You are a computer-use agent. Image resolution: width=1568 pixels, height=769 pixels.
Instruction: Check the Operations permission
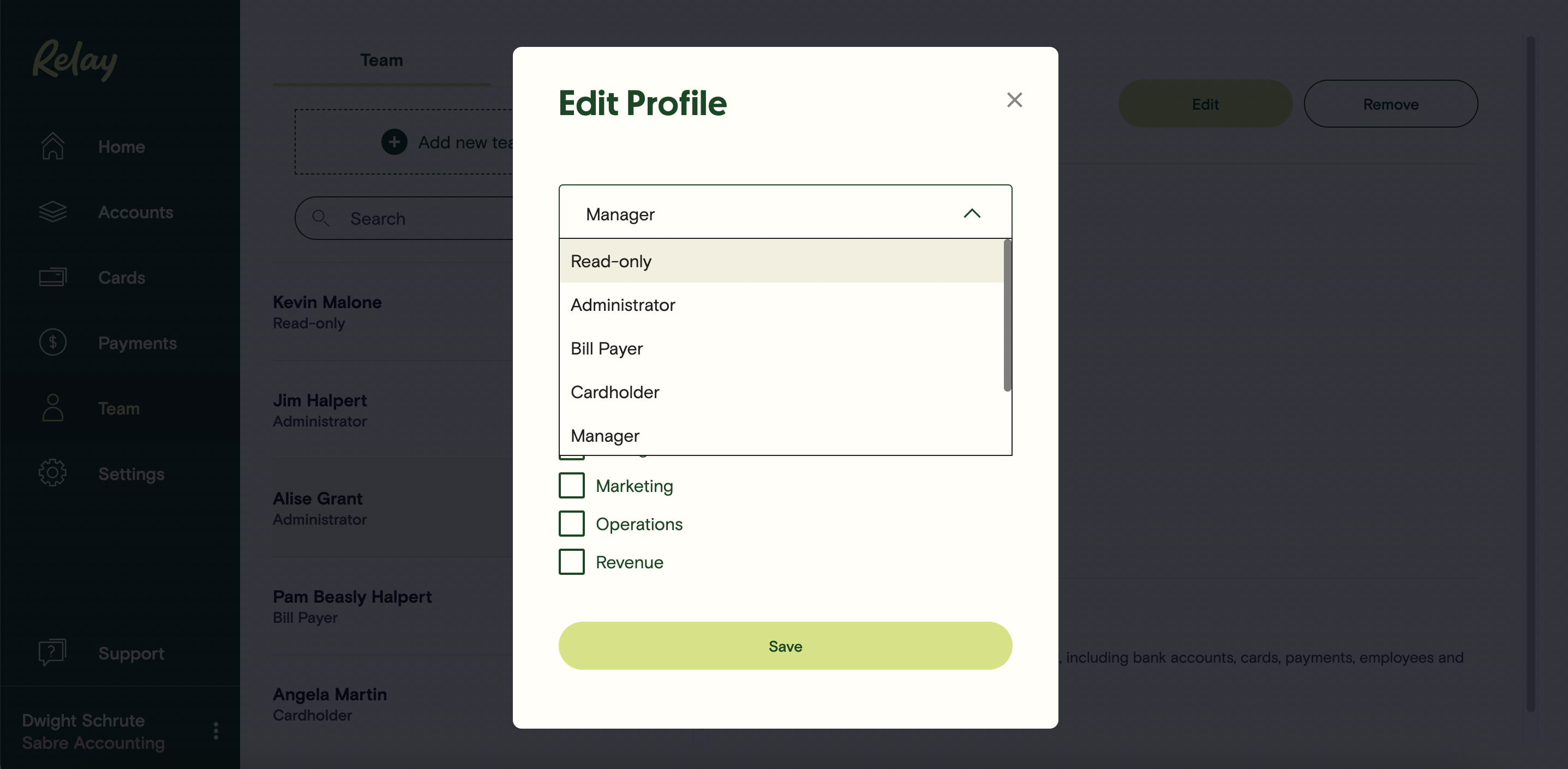tap(571, 523)
